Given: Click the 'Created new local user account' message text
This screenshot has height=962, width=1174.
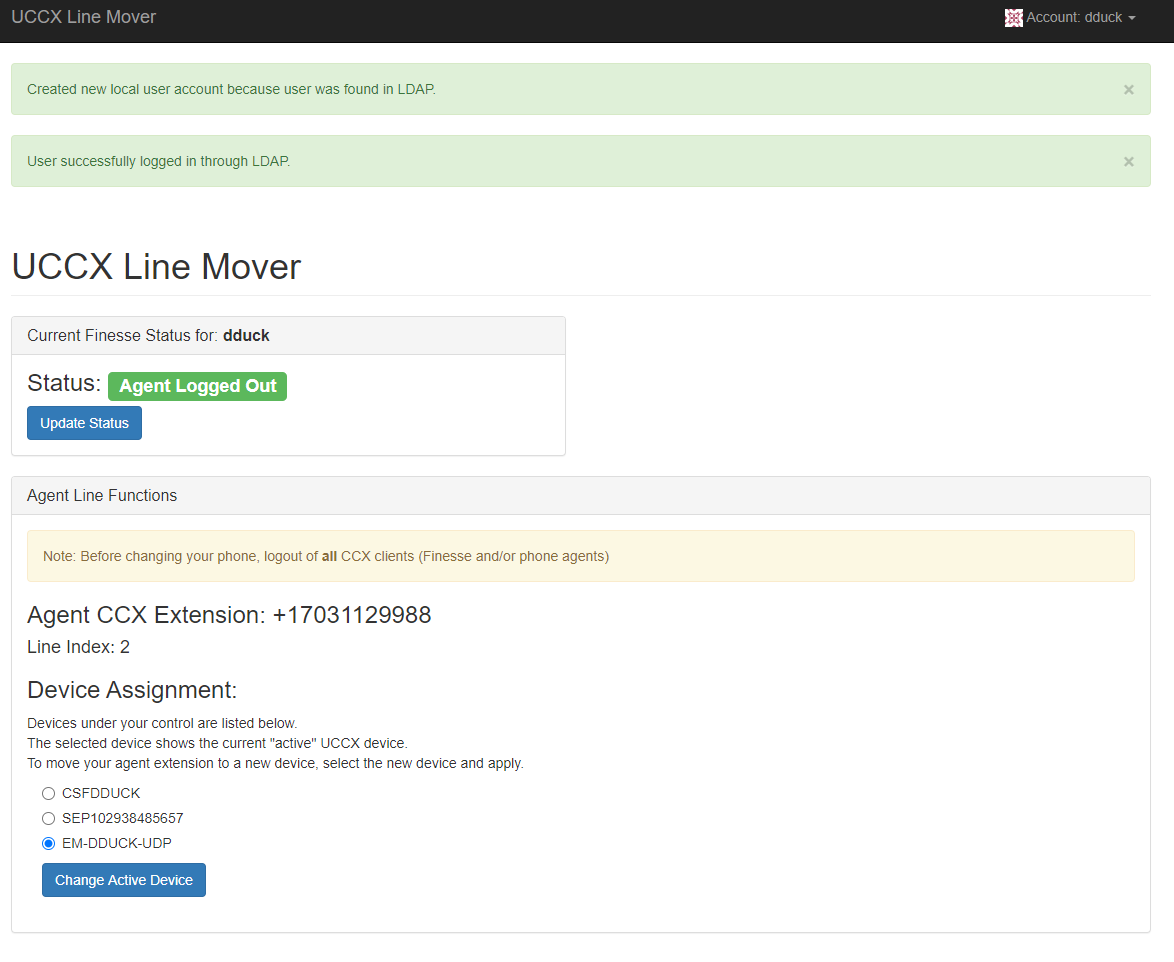Looking at the screenshot, I should (x=231, y=89).
